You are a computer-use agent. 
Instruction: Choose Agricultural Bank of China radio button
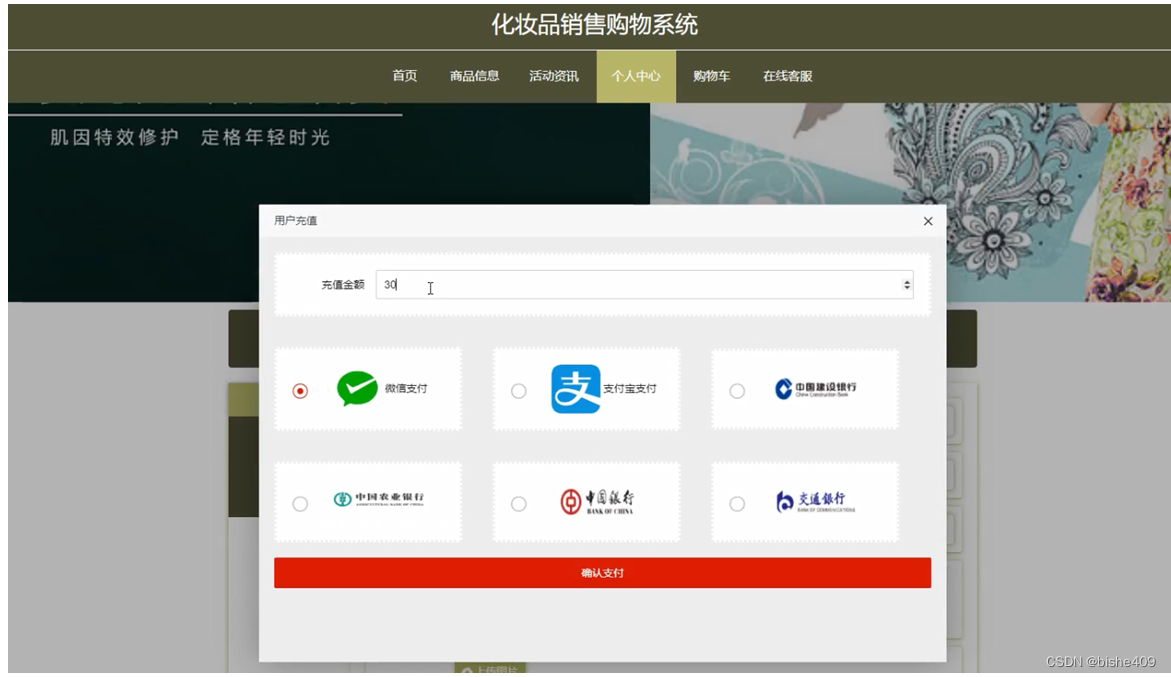click(x=300, y=504)
